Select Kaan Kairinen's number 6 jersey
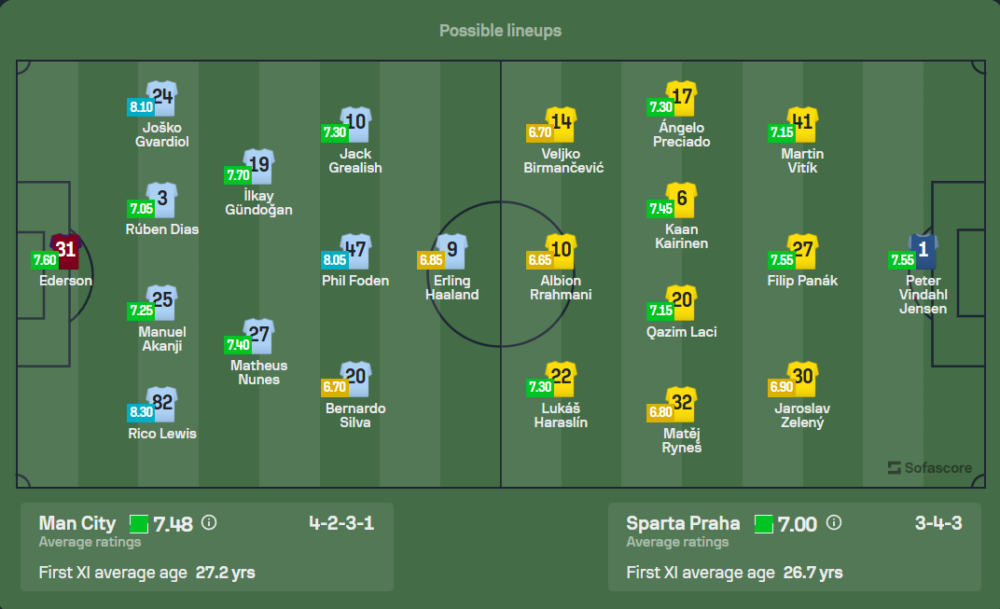The height and width of the screenshot is (609, 1000). pos(682,199)
